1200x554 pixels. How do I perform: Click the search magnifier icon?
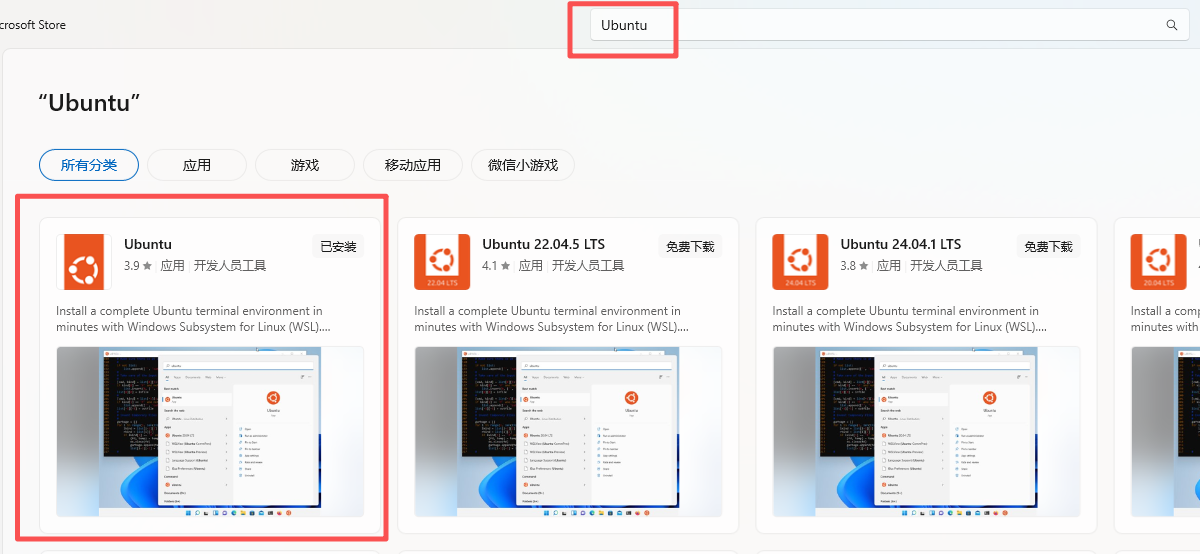(x=1172, y=25)
